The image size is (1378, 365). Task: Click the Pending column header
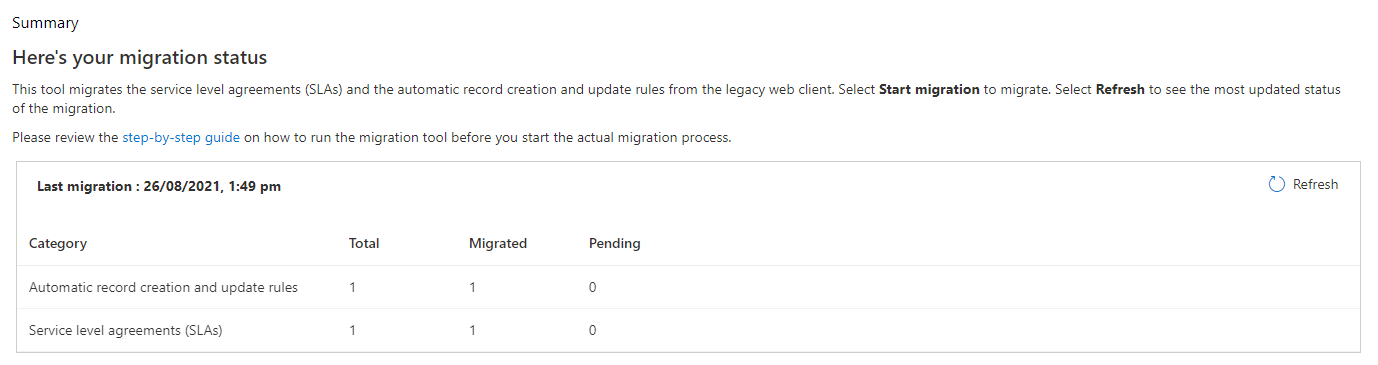pos(615,243)
